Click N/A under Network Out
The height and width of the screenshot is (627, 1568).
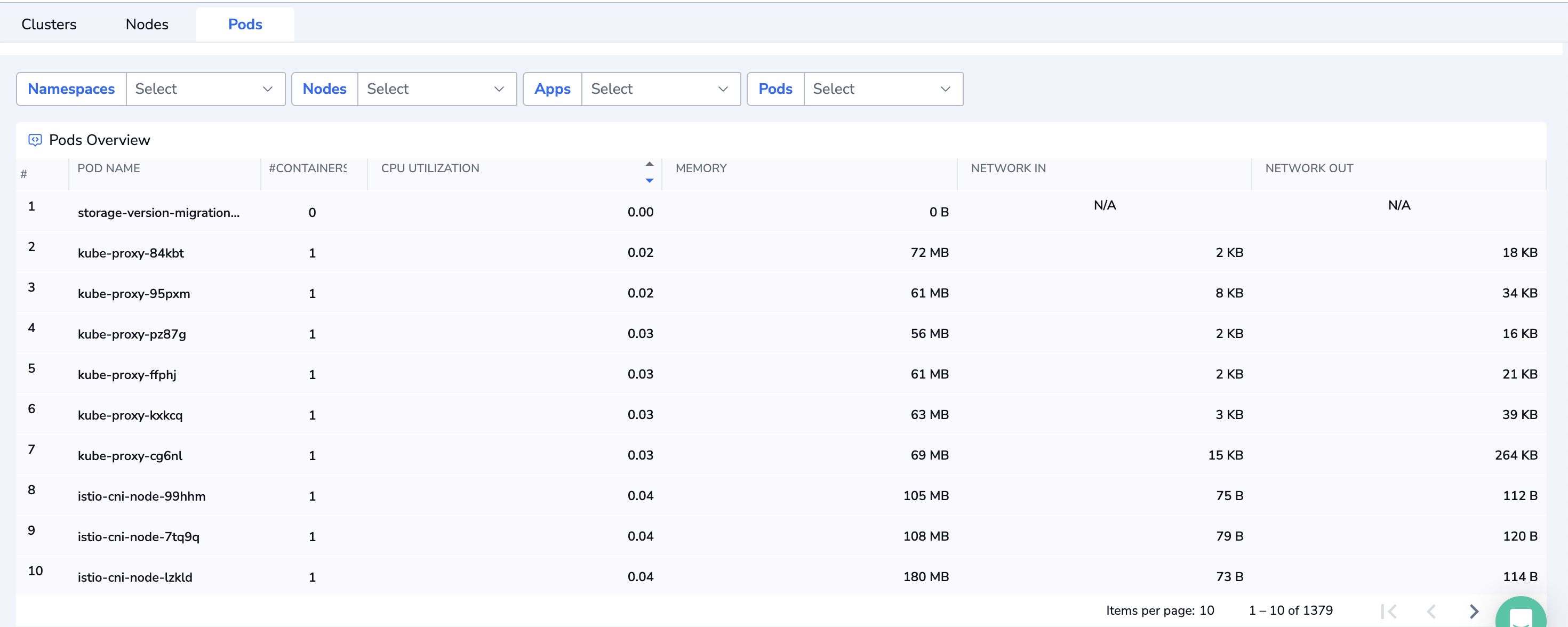pos(1399,205)
